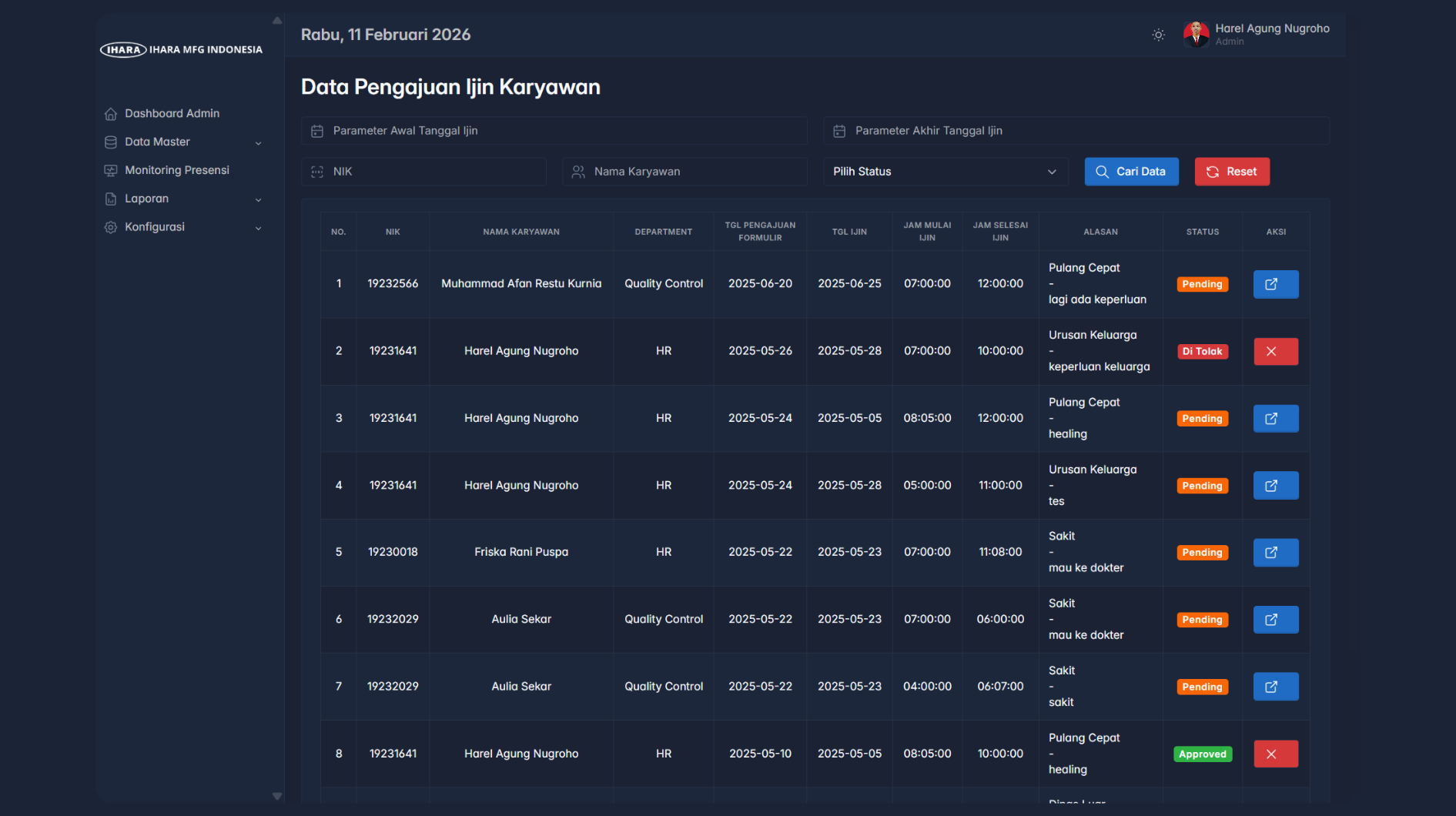Viewport: 1456px width, 816px height.
Task: Open detail for Muhammad Afan Restu Kurnia row
Action: click(x=1276, y=284)
